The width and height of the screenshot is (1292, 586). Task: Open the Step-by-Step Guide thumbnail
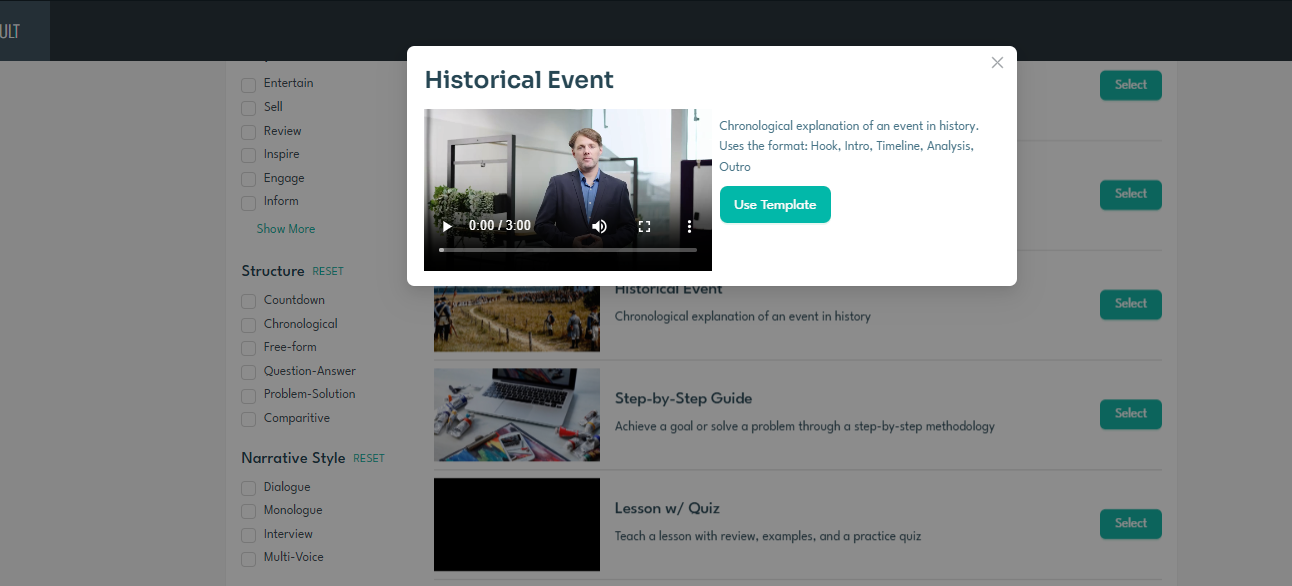517,415
